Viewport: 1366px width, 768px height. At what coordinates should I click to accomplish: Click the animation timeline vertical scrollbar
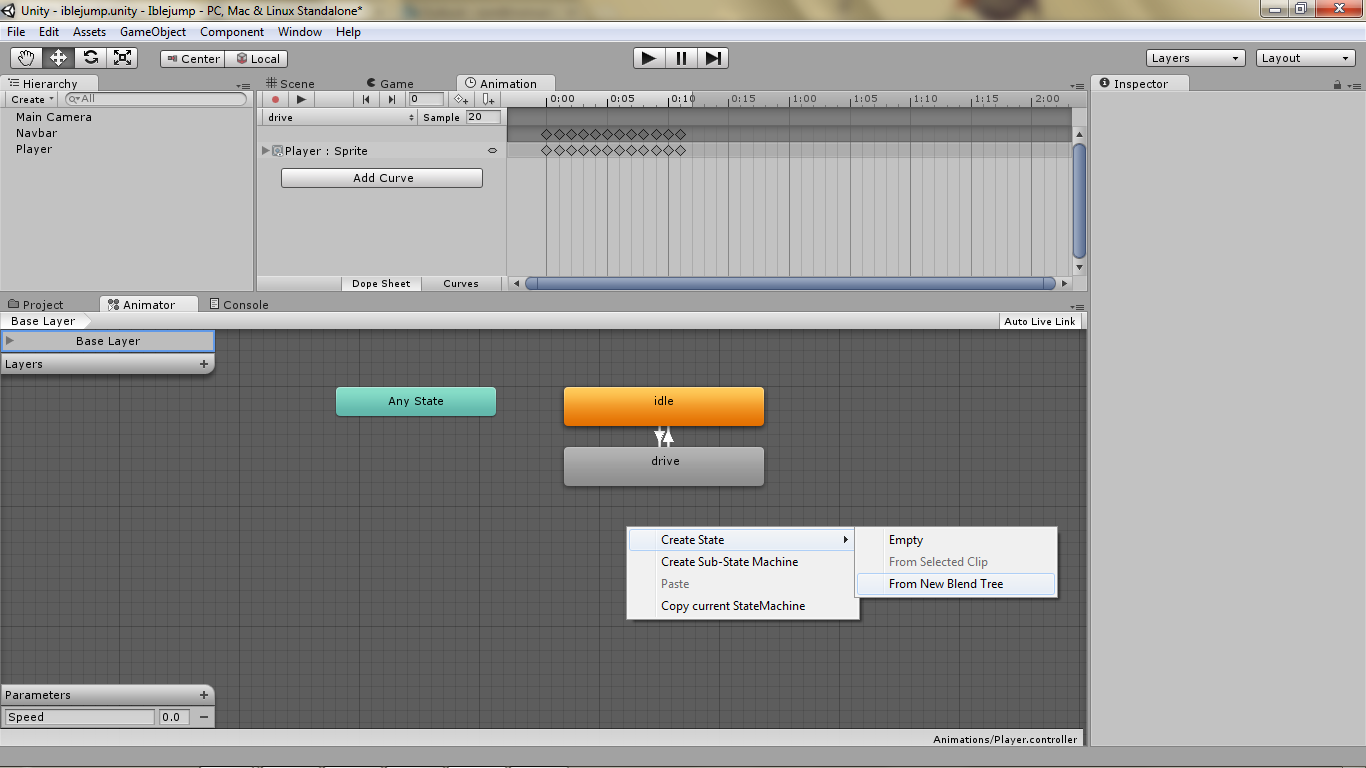[x=1079, y=200]
